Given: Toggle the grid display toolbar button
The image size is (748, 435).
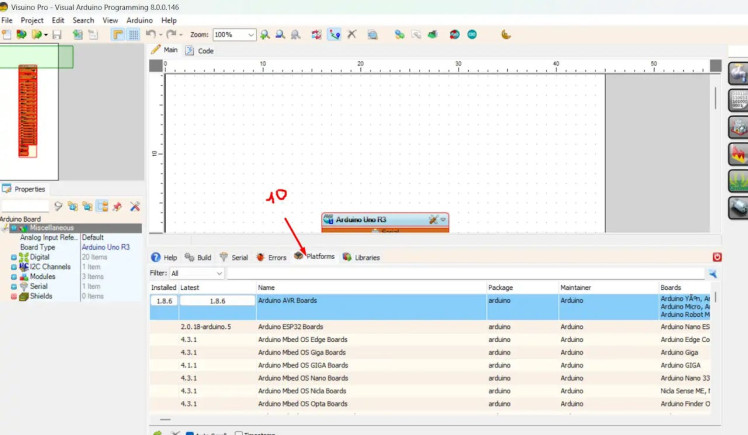Looking at the screenshot, I should coord(133,35).
